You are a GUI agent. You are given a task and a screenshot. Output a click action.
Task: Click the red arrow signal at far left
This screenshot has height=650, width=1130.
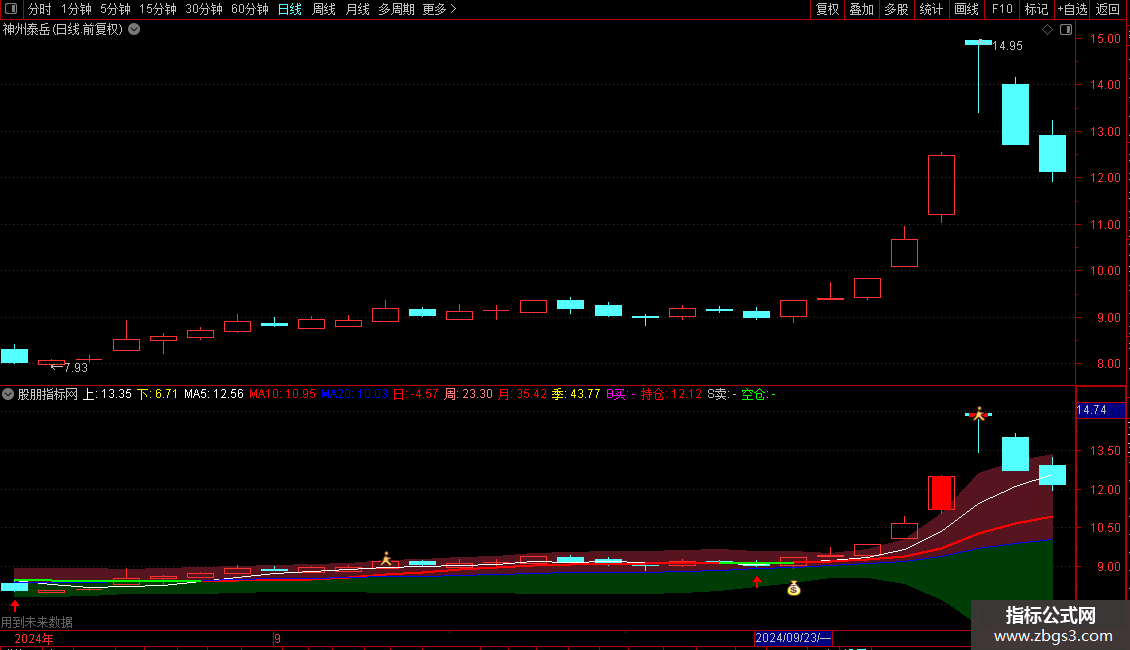pos(14,605)
